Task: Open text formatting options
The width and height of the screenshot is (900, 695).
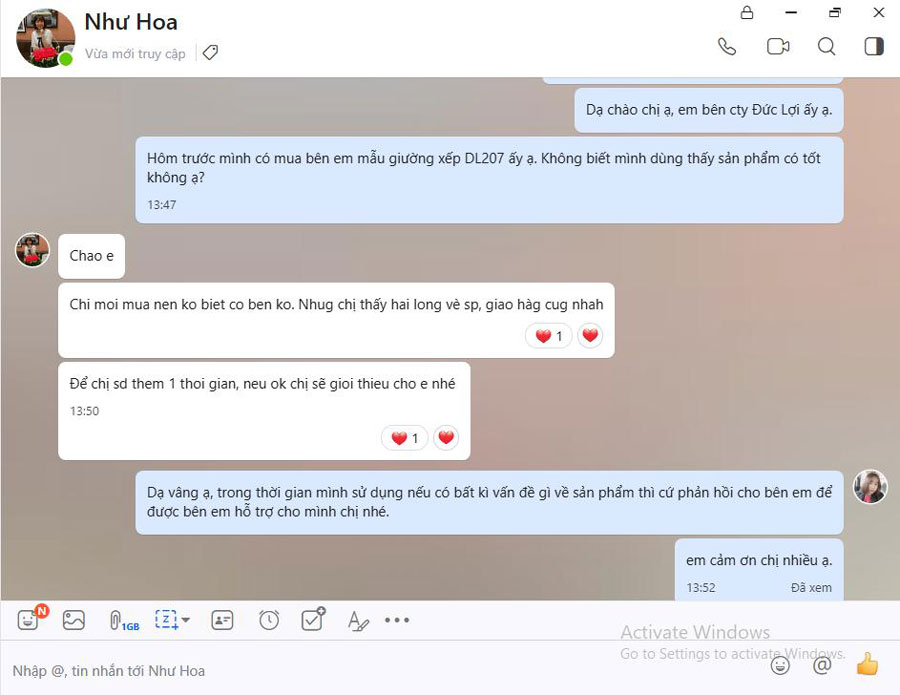Action: click(x=358, y=621)
